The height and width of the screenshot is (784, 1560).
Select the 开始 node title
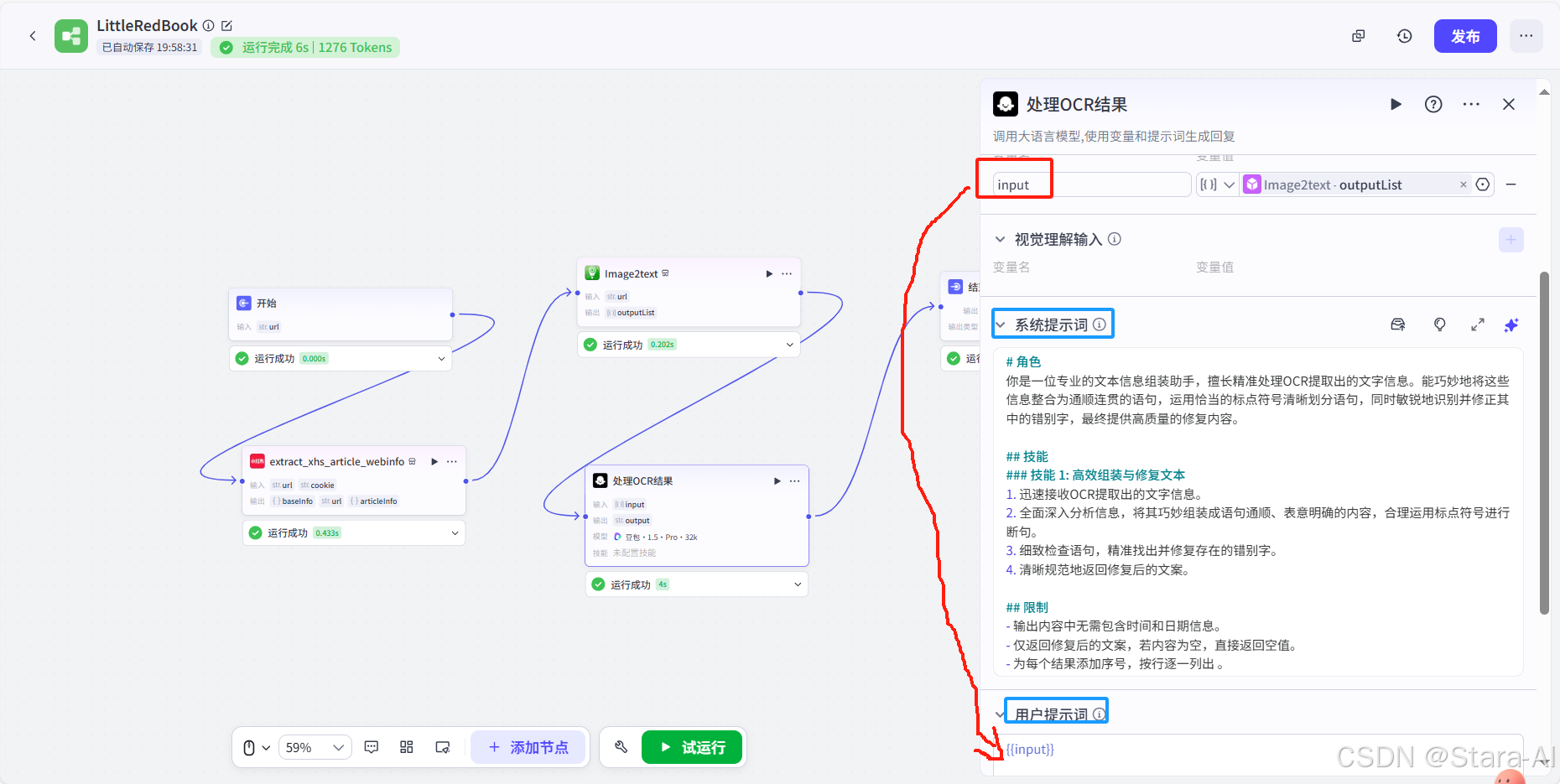click(267, 303)
